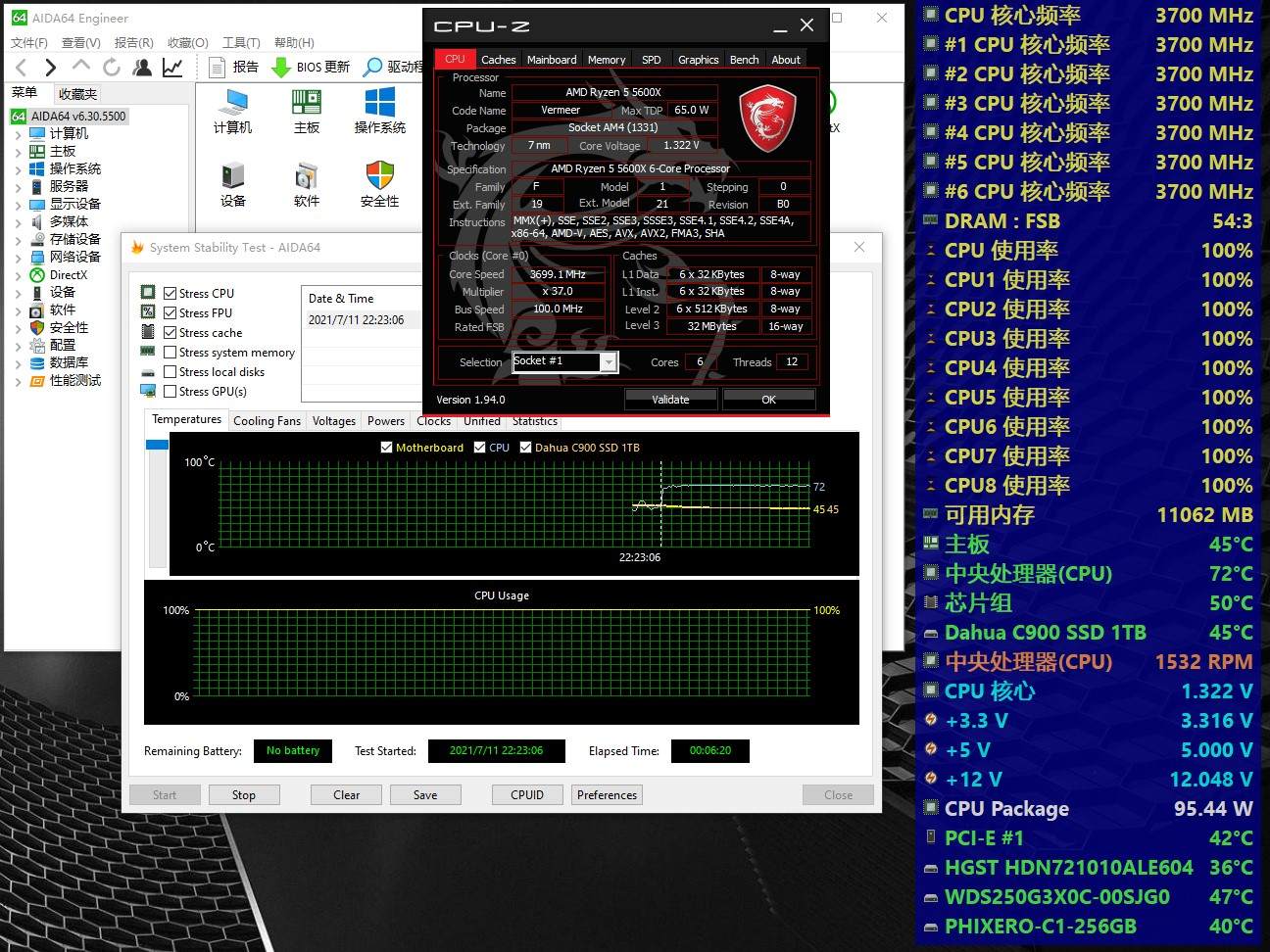
Task: Click the Stress system memory RAM icon
Action: pyautogui.click(x=148, y=352)
